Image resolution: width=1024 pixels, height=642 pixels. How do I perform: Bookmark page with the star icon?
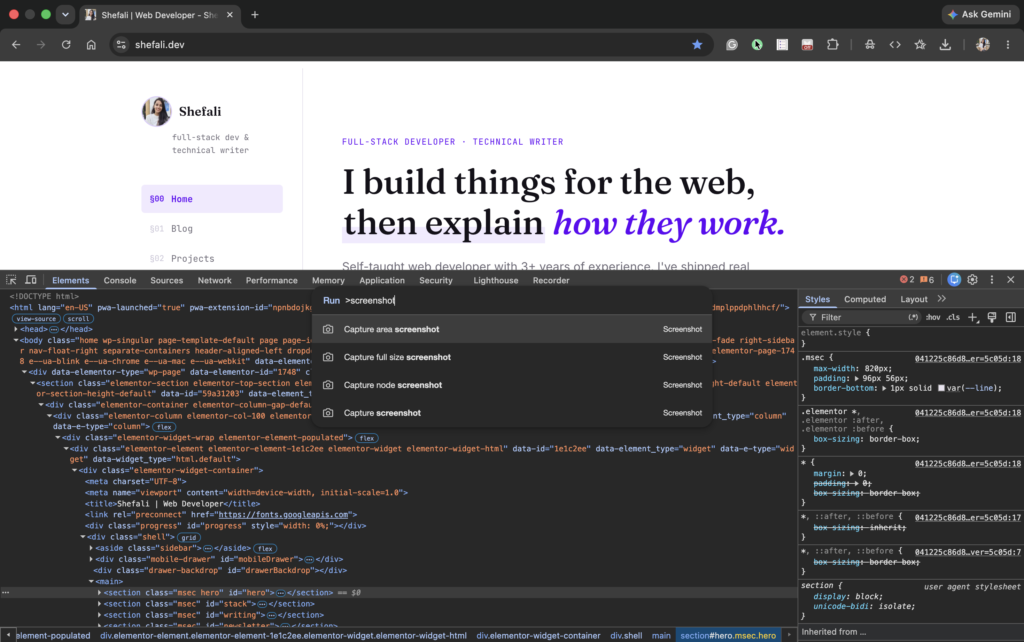[697, 44]
